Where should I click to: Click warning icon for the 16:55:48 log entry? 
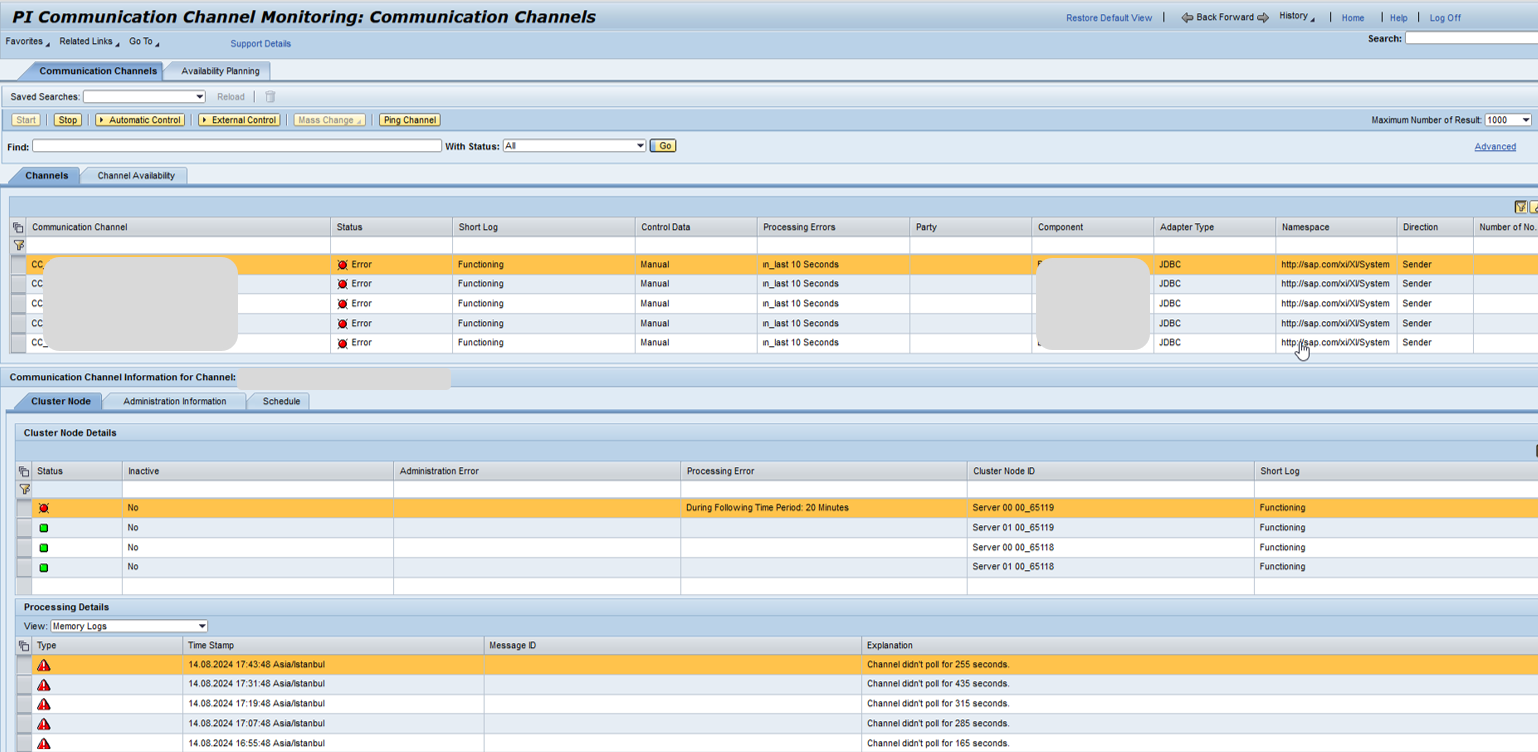(x=44, y=744)
